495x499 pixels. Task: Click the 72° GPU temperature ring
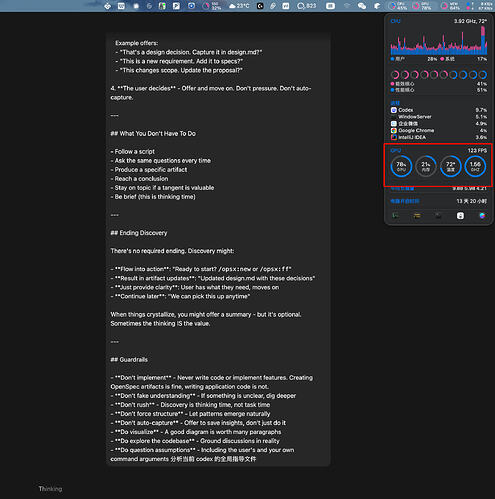[x=450, y=166]
